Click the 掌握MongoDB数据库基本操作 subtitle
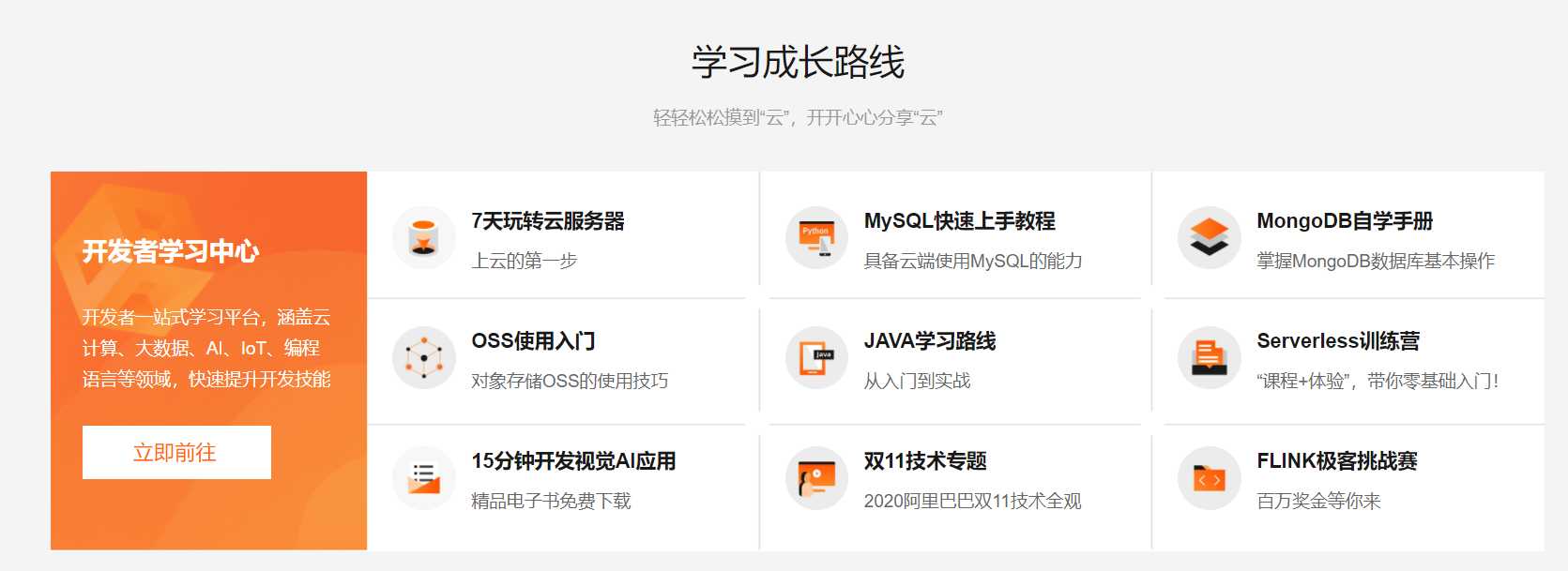Screen dimensions: 1568x571 [1376, 261]
